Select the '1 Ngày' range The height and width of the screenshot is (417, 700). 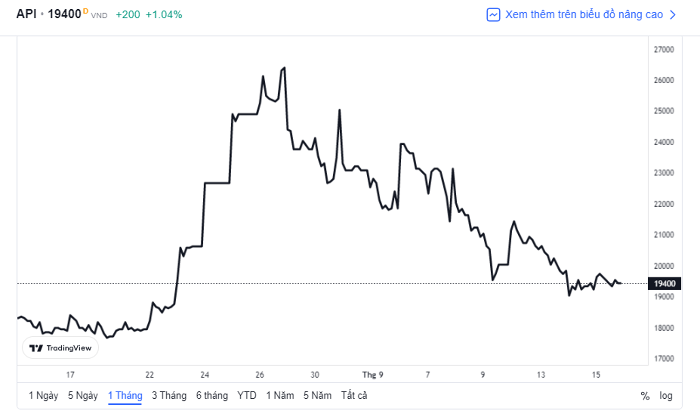pos(43,395)
